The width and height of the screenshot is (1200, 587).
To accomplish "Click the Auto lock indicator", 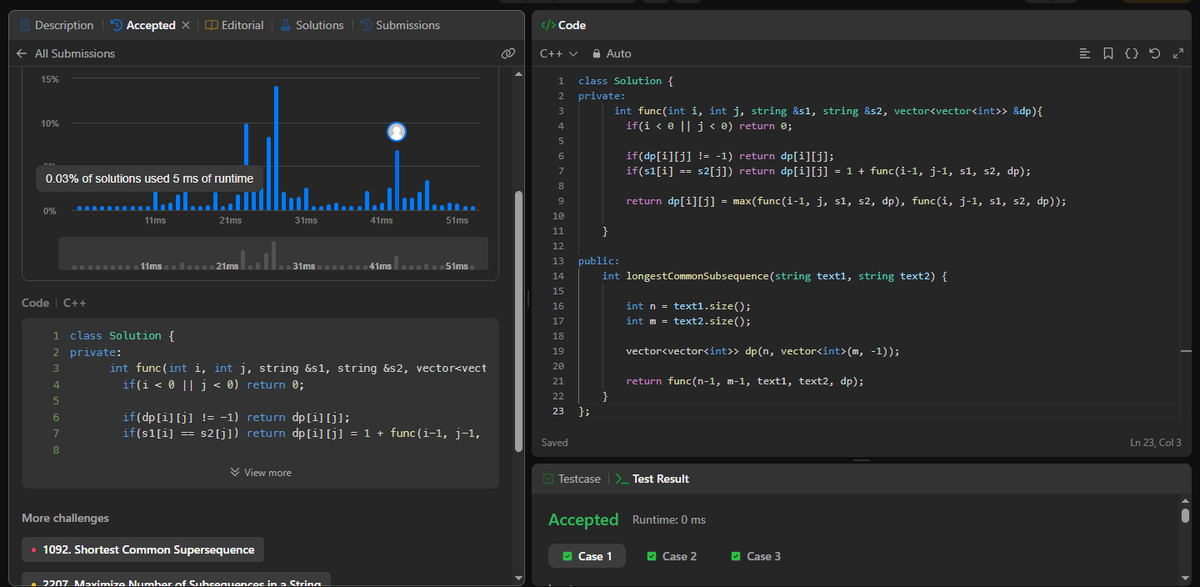I will point(612,53).
